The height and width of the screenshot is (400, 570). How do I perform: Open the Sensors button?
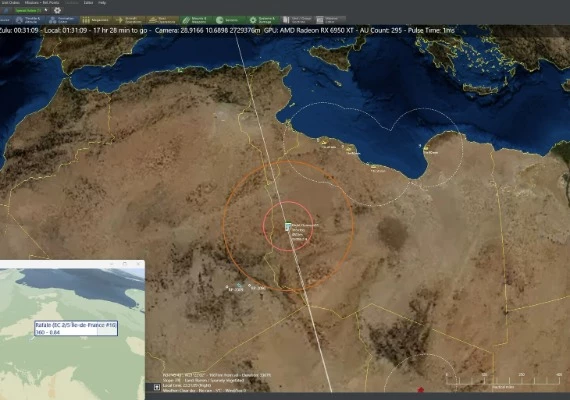[229, 20]
